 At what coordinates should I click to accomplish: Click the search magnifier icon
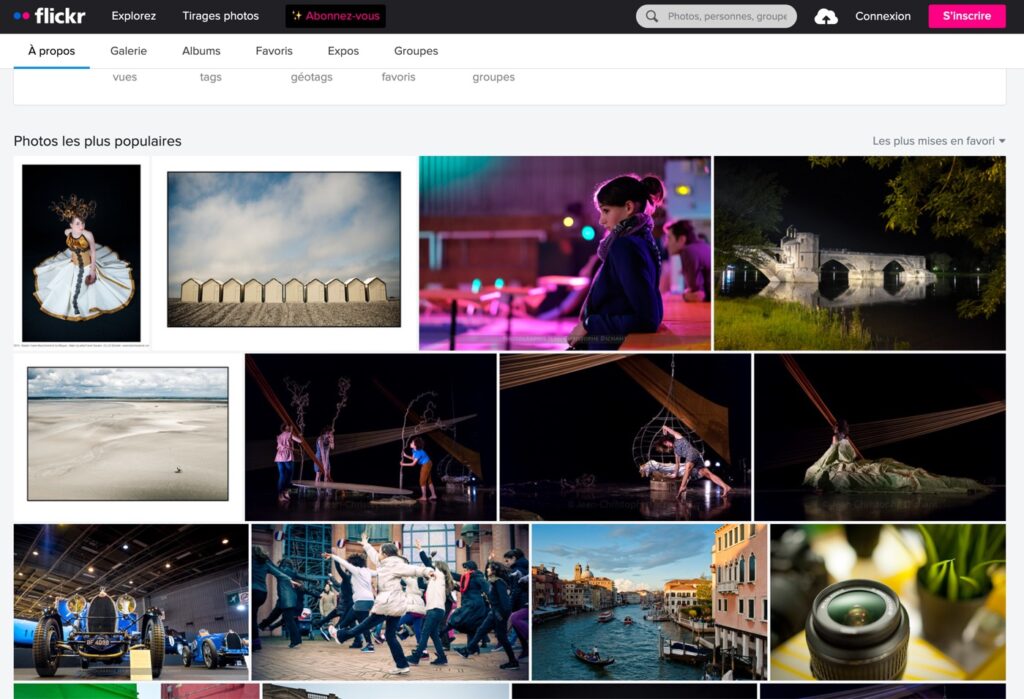click(650, 16)
